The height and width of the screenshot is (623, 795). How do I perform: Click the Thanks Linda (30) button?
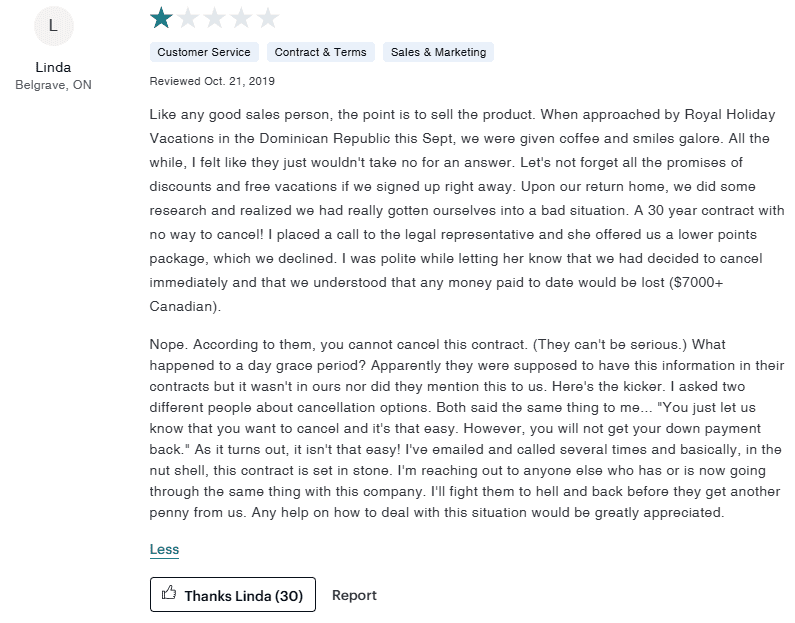(x=233, y=595)
